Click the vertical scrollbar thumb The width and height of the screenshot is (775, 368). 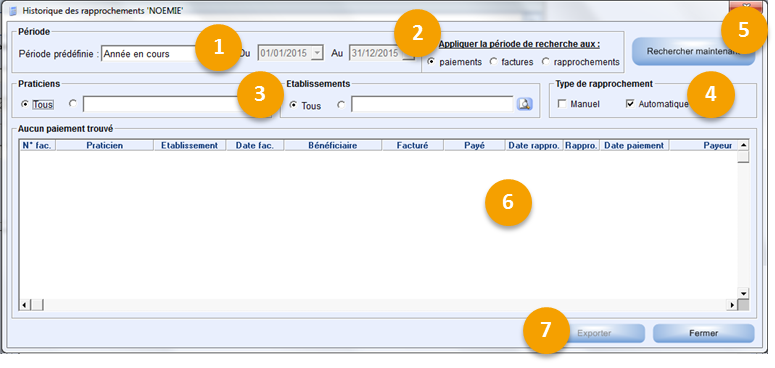tap(743, 157)
